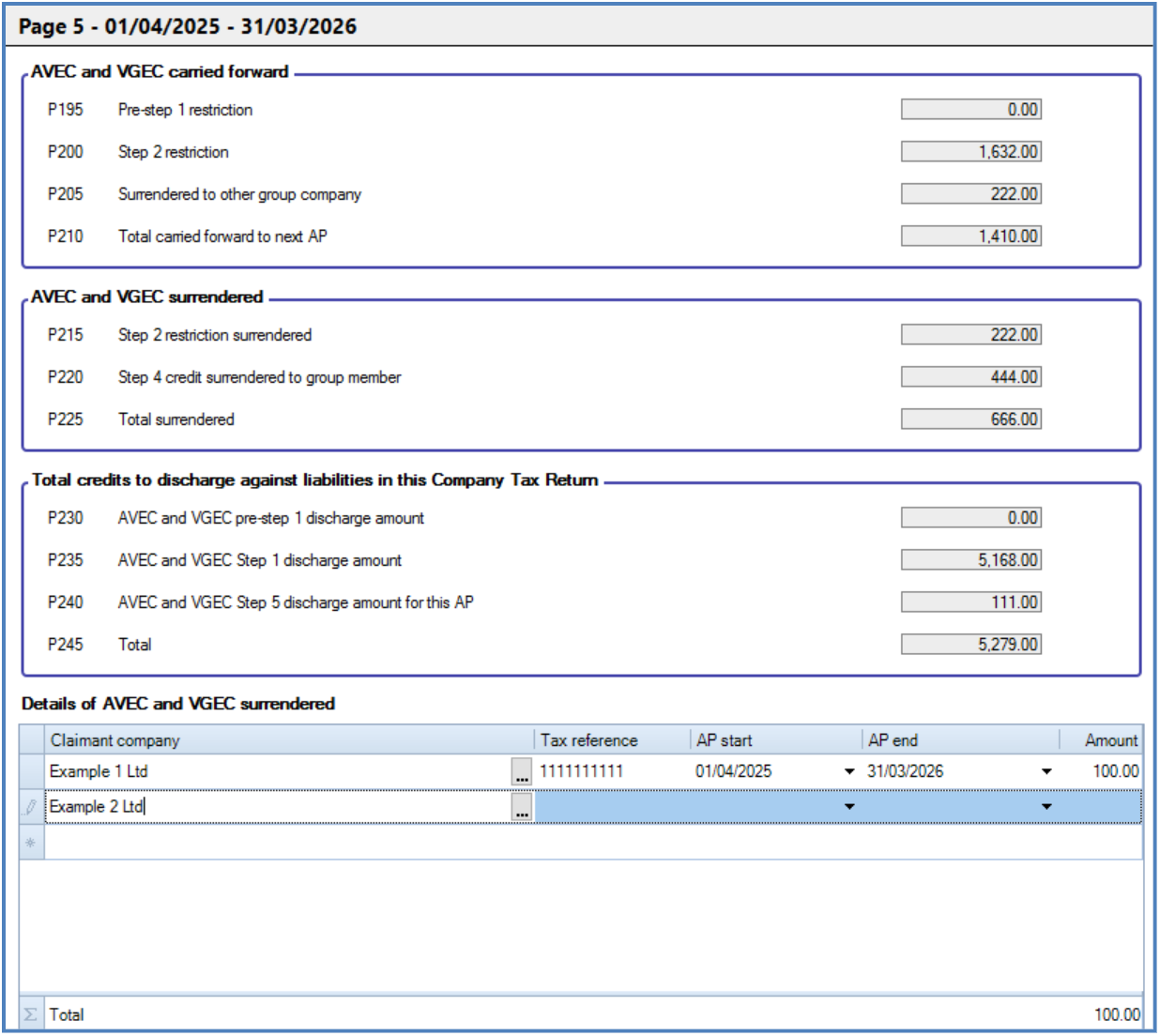Sort by Amount column header
Screen dimensions: 1160x1036
[1101, 740]
